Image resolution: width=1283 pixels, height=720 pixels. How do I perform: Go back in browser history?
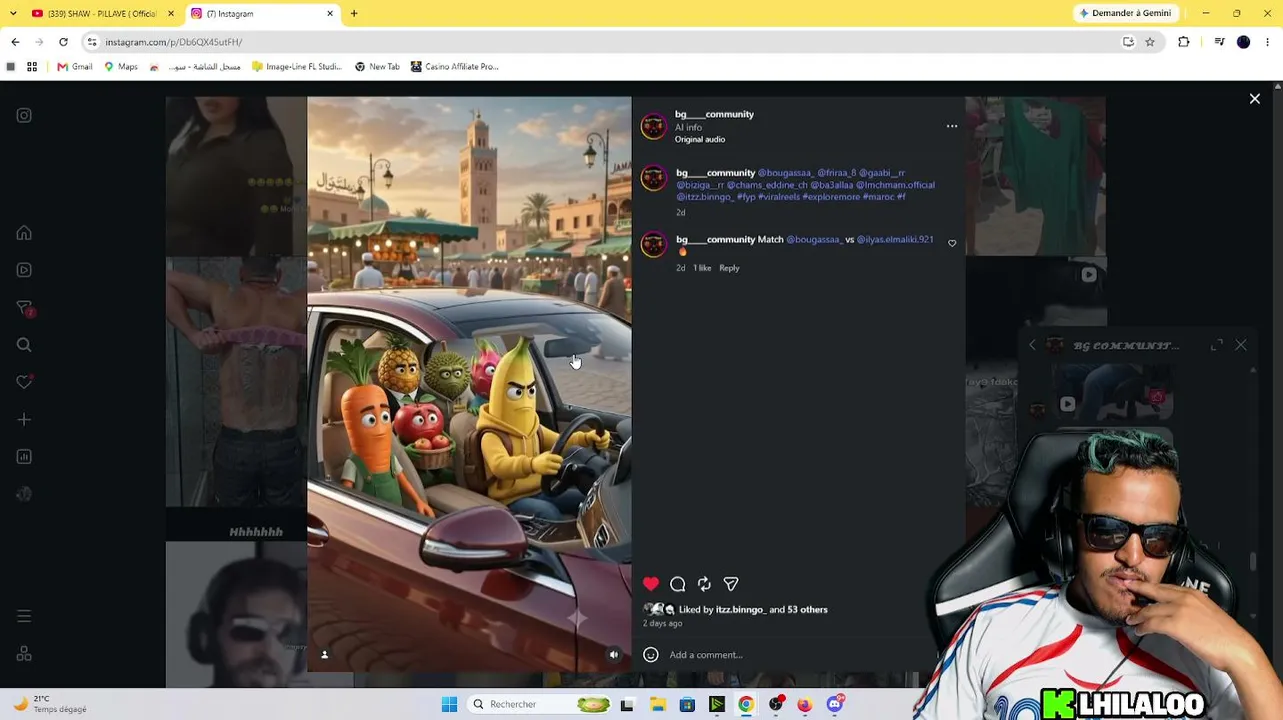click(15, 42)
